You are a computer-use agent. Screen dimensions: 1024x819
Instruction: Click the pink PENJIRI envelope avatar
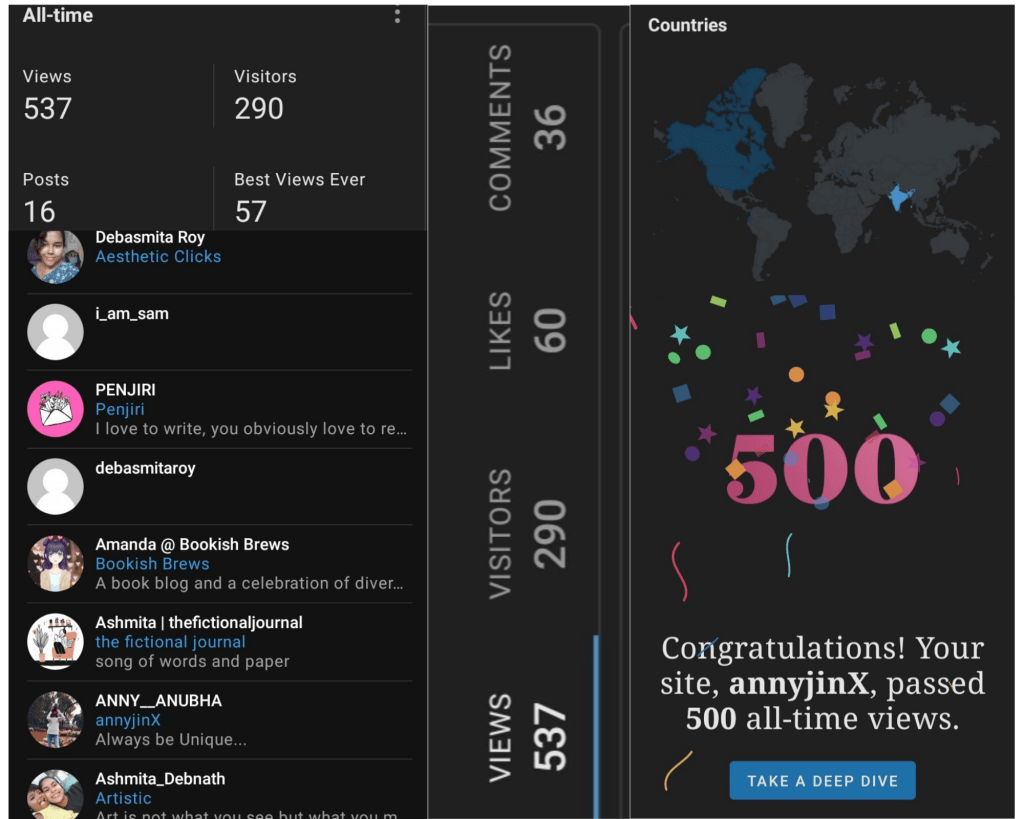[x=55, y=409]
